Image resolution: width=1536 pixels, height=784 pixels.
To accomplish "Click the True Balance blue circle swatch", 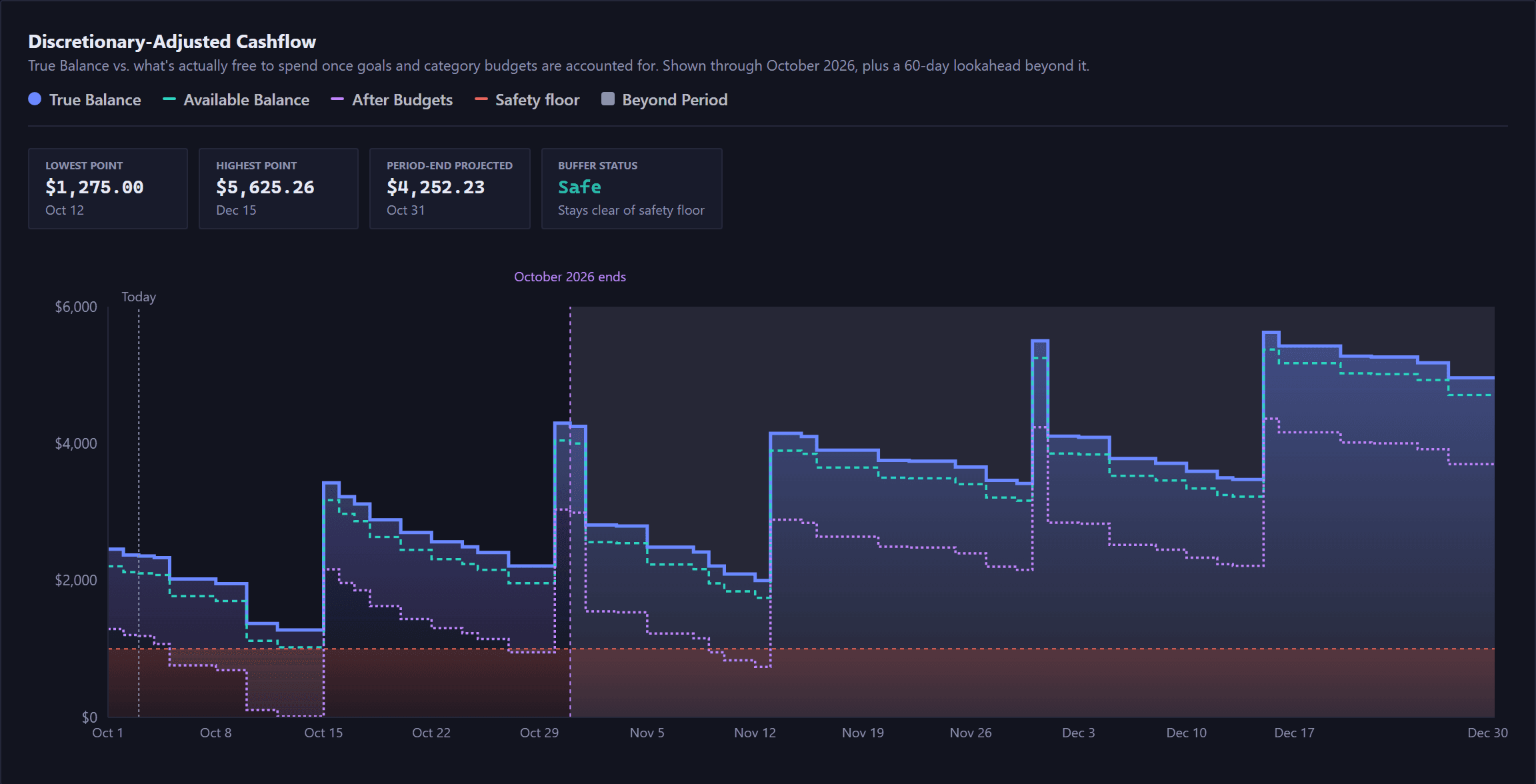I will pos(35,99).
